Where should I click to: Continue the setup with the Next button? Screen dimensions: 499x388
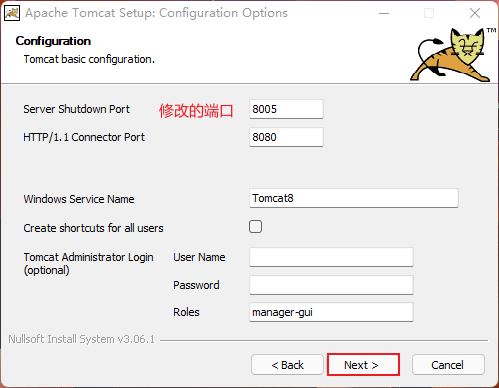click(363, 365)
